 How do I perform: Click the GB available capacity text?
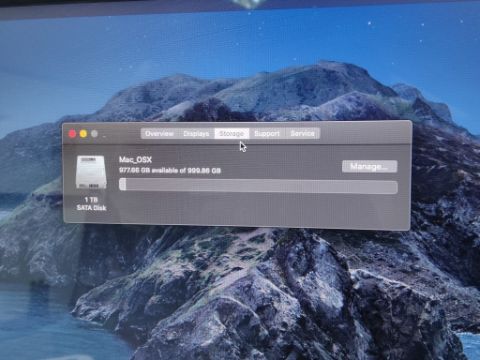pyautogui.click(x=170, y=170)
